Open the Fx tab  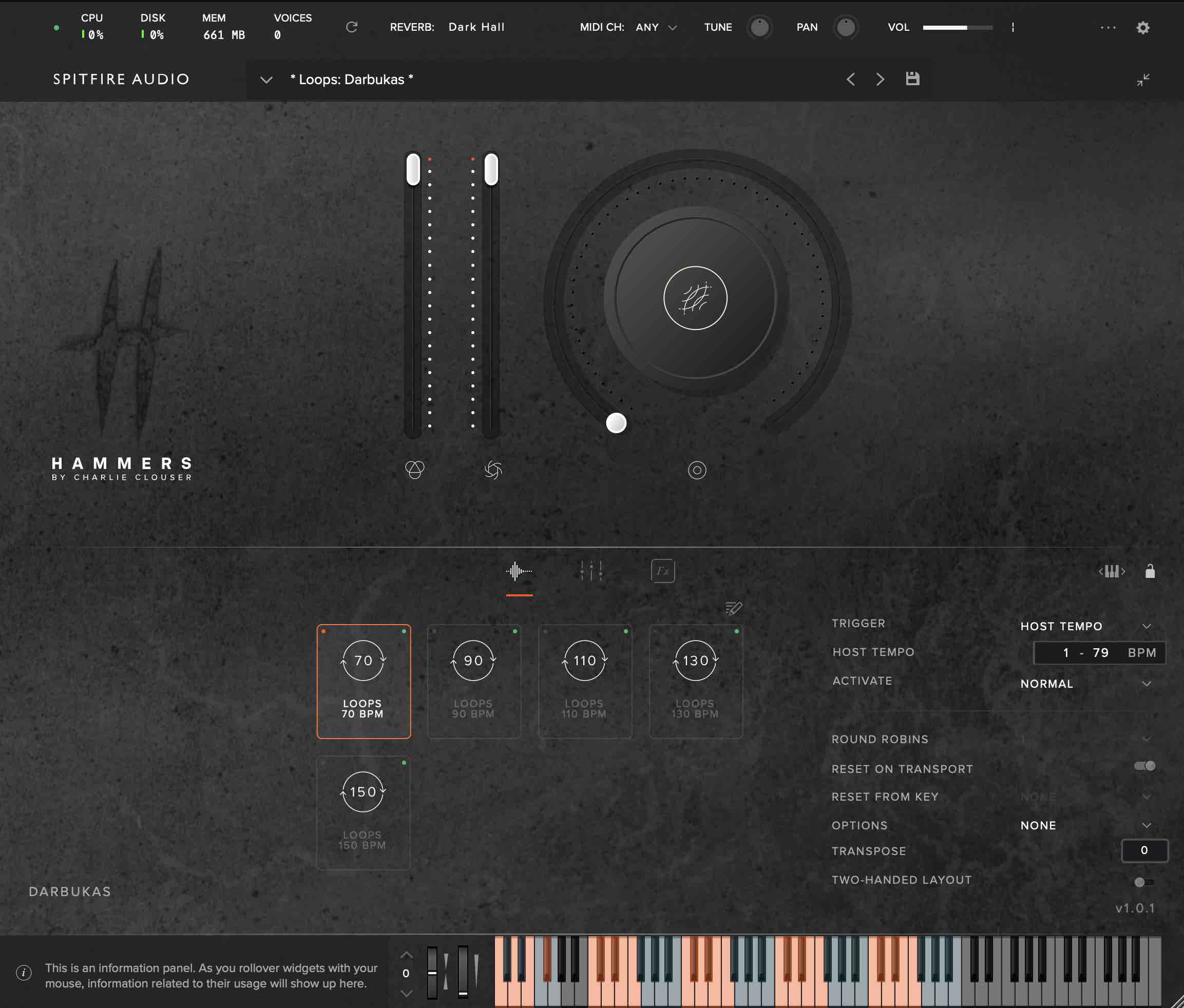662,571
